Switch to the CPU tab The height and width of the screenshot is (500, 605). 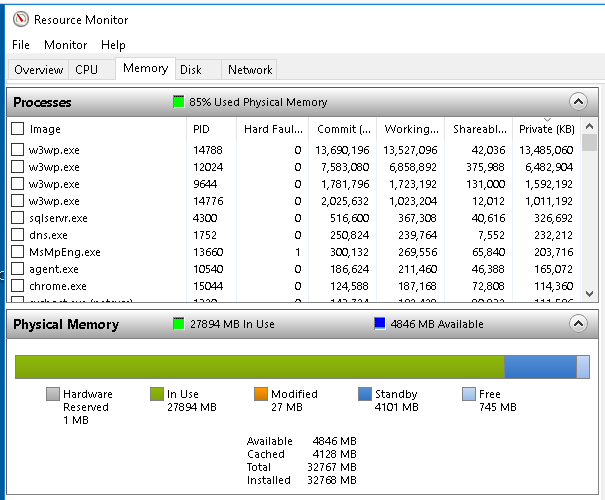(91, 70)
